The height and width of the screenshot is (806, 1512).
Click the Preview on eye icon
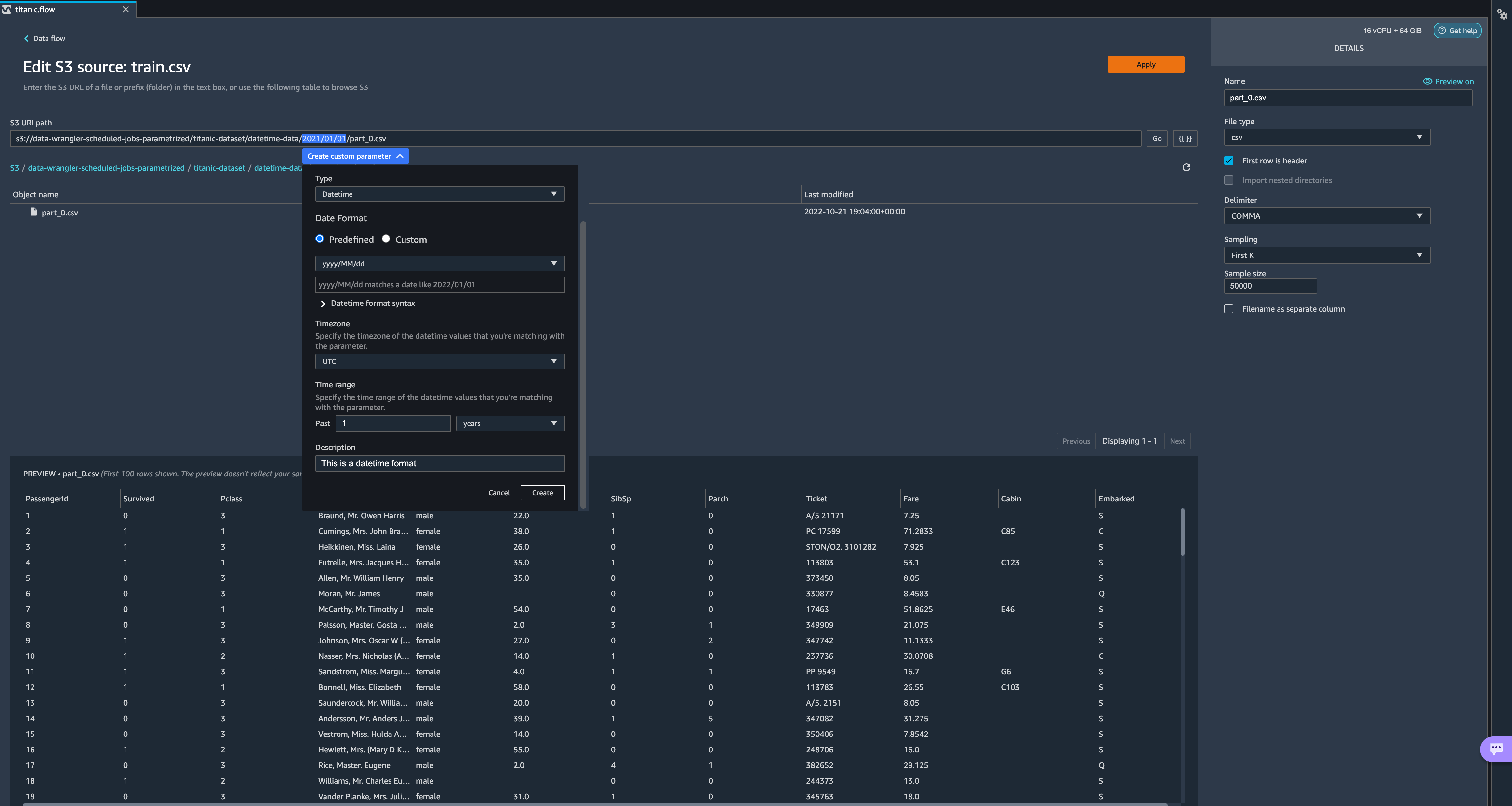coord(1427,82)
